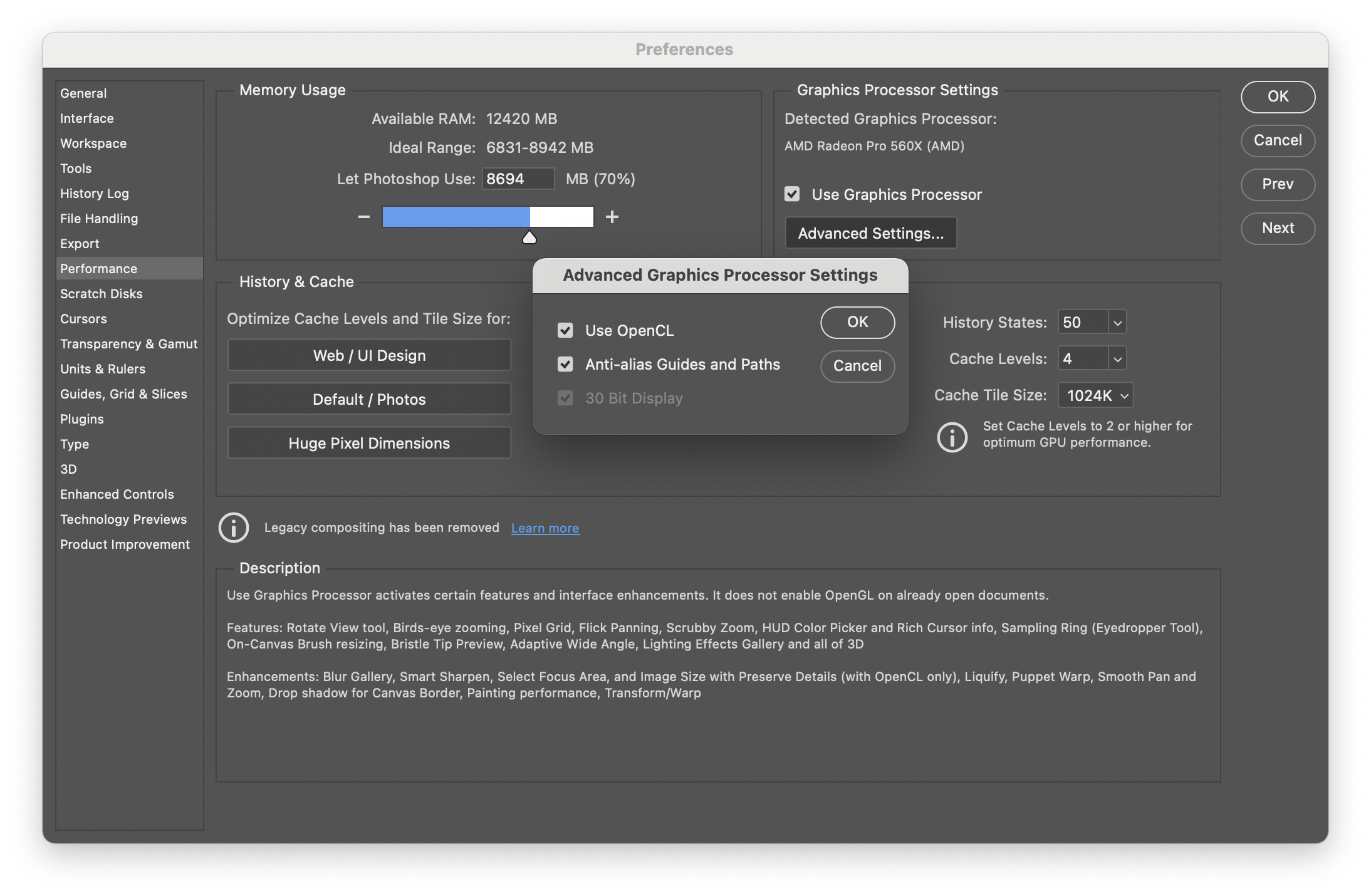Viewport: 1371px width, 896px height.
Task: Open the Interface preferences category
Action: [x=87, y=118]
